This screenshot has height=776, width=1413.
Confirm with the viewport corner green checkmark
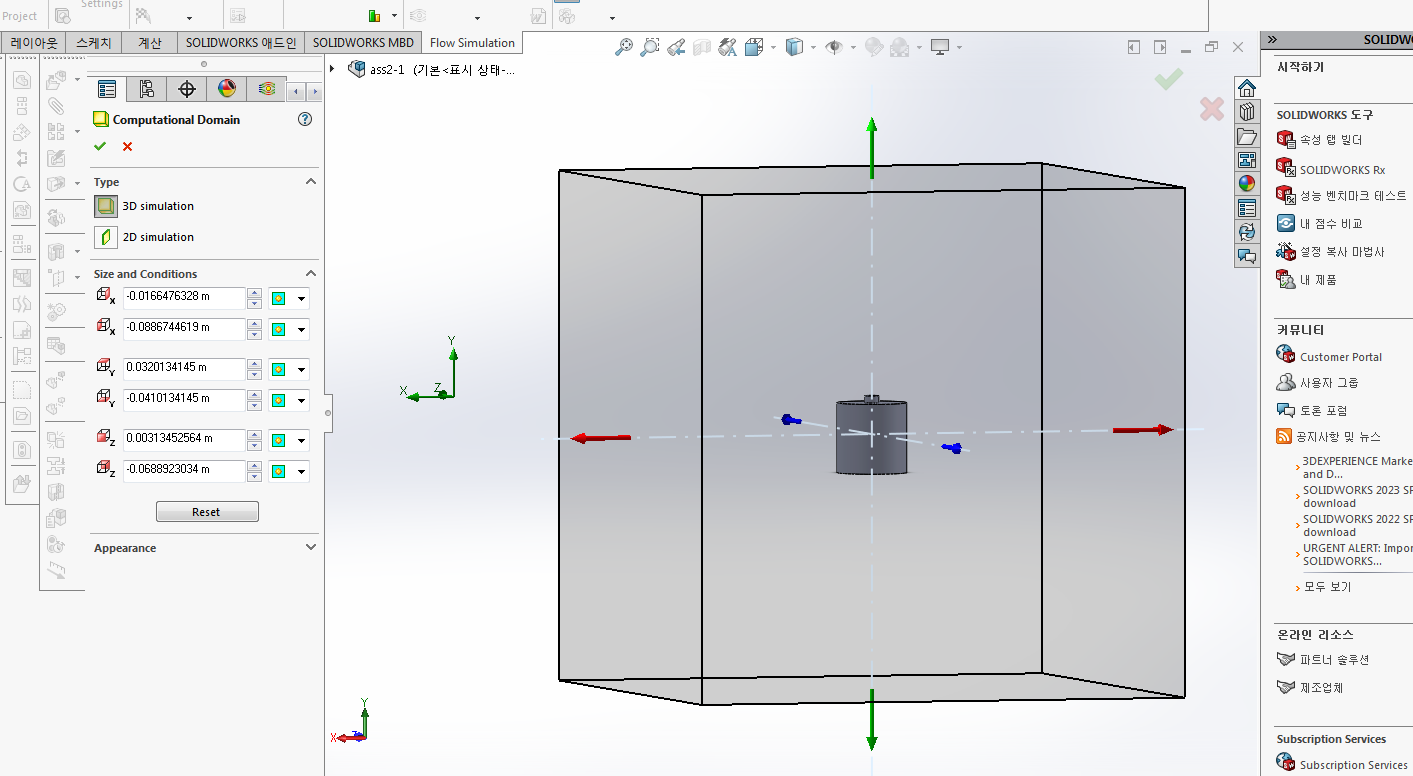[1168, 79]
